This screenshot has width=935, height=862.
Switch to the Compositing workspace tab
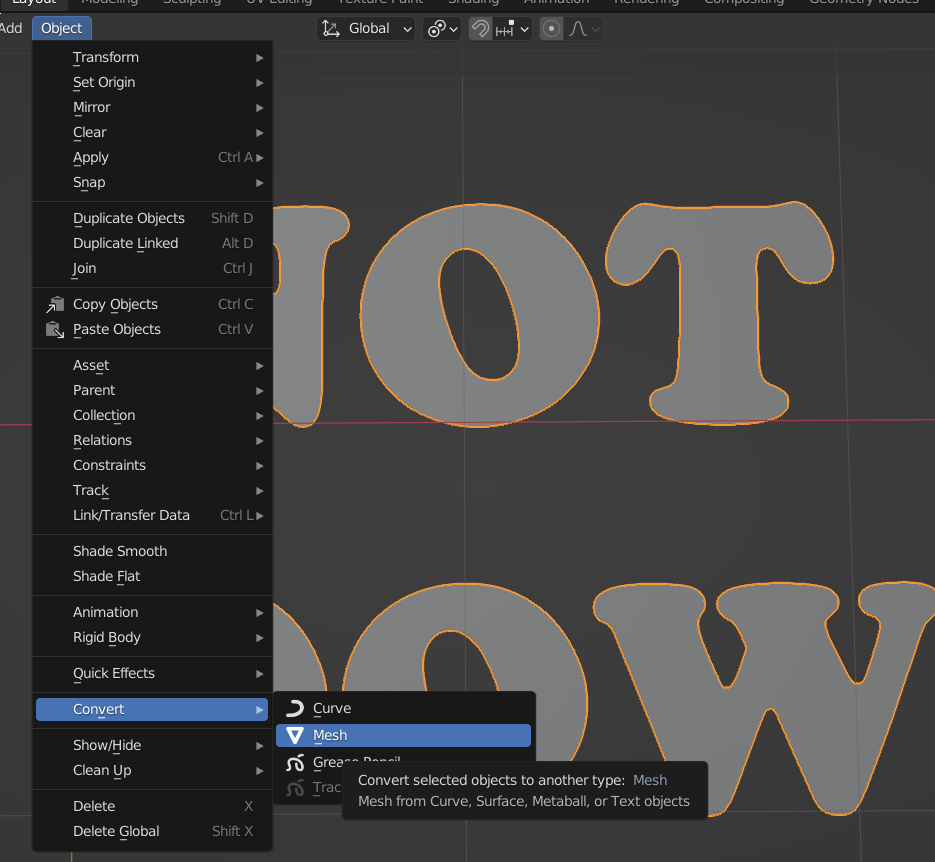click(744, 2)
